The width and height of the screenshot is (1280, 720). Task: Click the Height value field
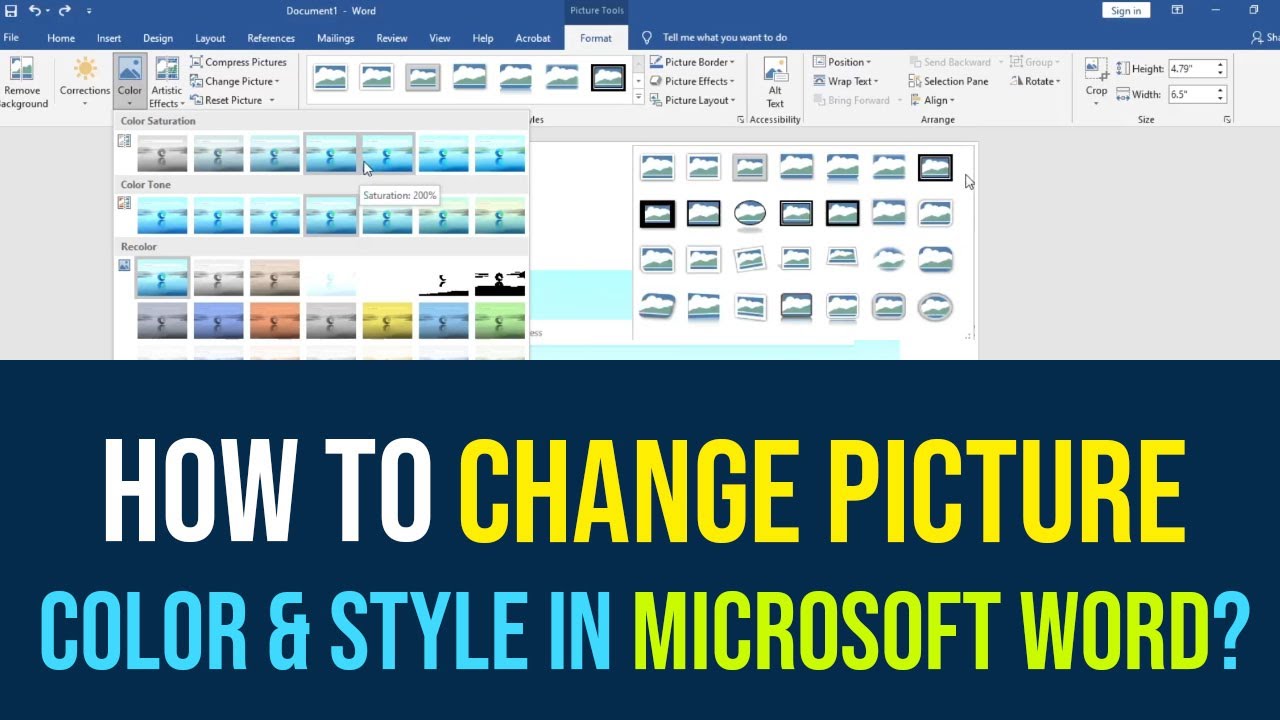(x=1190, y=69)
